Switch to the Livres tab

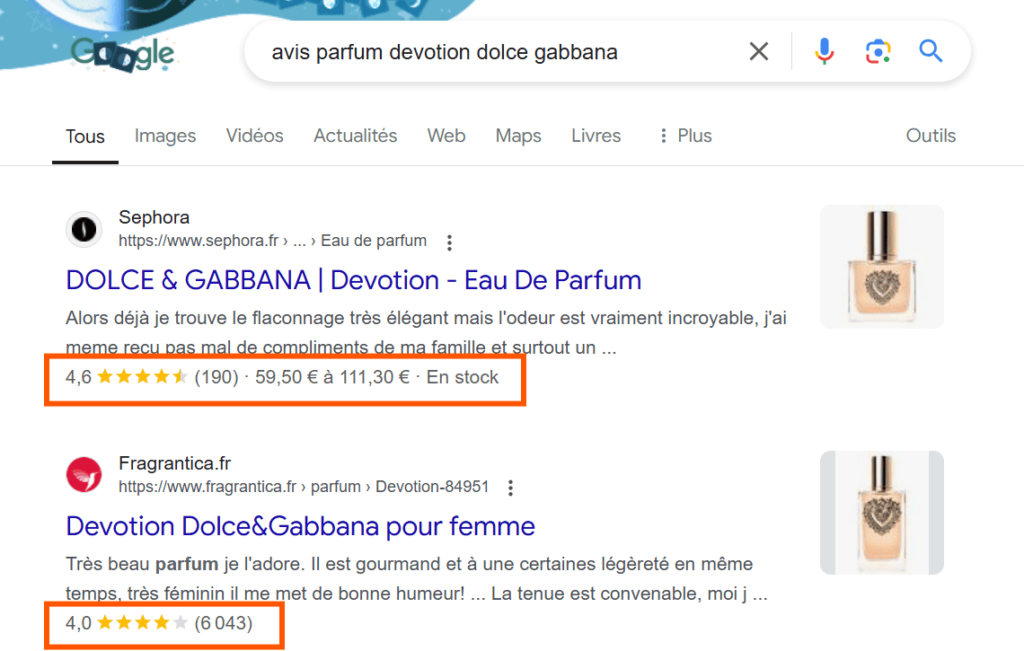pyautogui.click(x=596, y=136)
